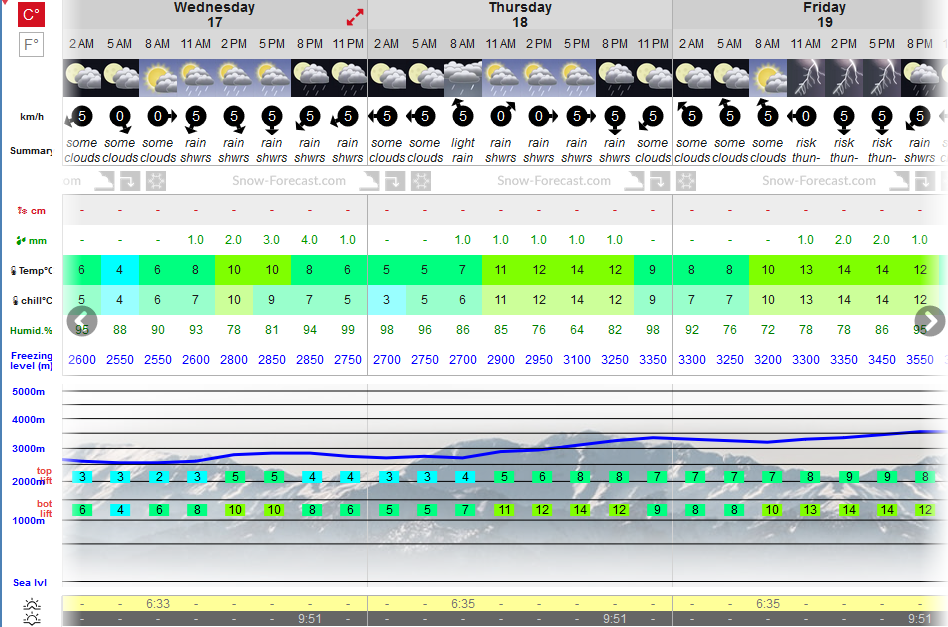The width and height of the screenshot is (948, 627).
Task: Click Thursday 5 PM temperature cell showing 14
Action: pos(577,270)
